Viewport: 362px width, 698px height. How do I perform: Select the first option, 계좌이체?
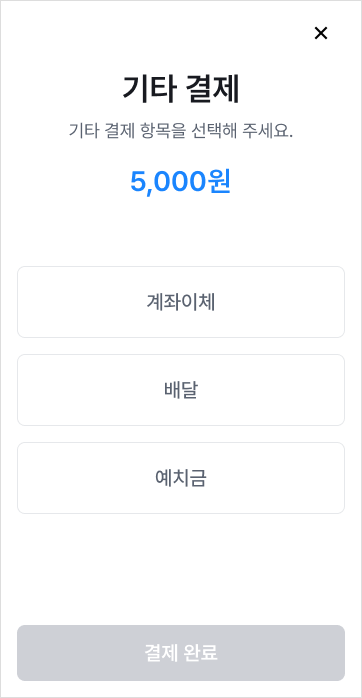(181, 302)
